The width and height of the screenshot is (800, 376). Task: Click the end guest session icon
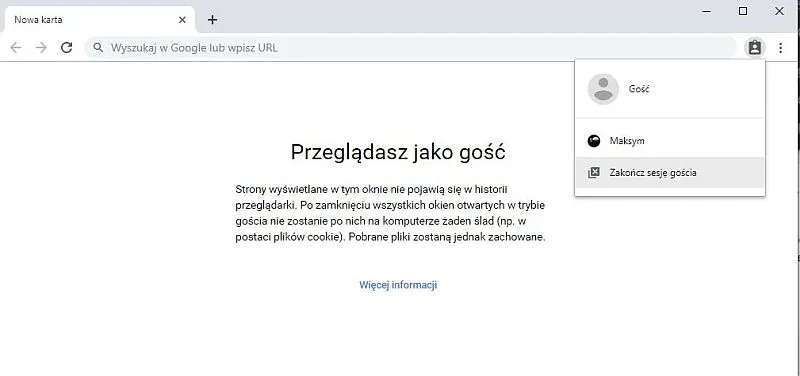tap(593, 172)
